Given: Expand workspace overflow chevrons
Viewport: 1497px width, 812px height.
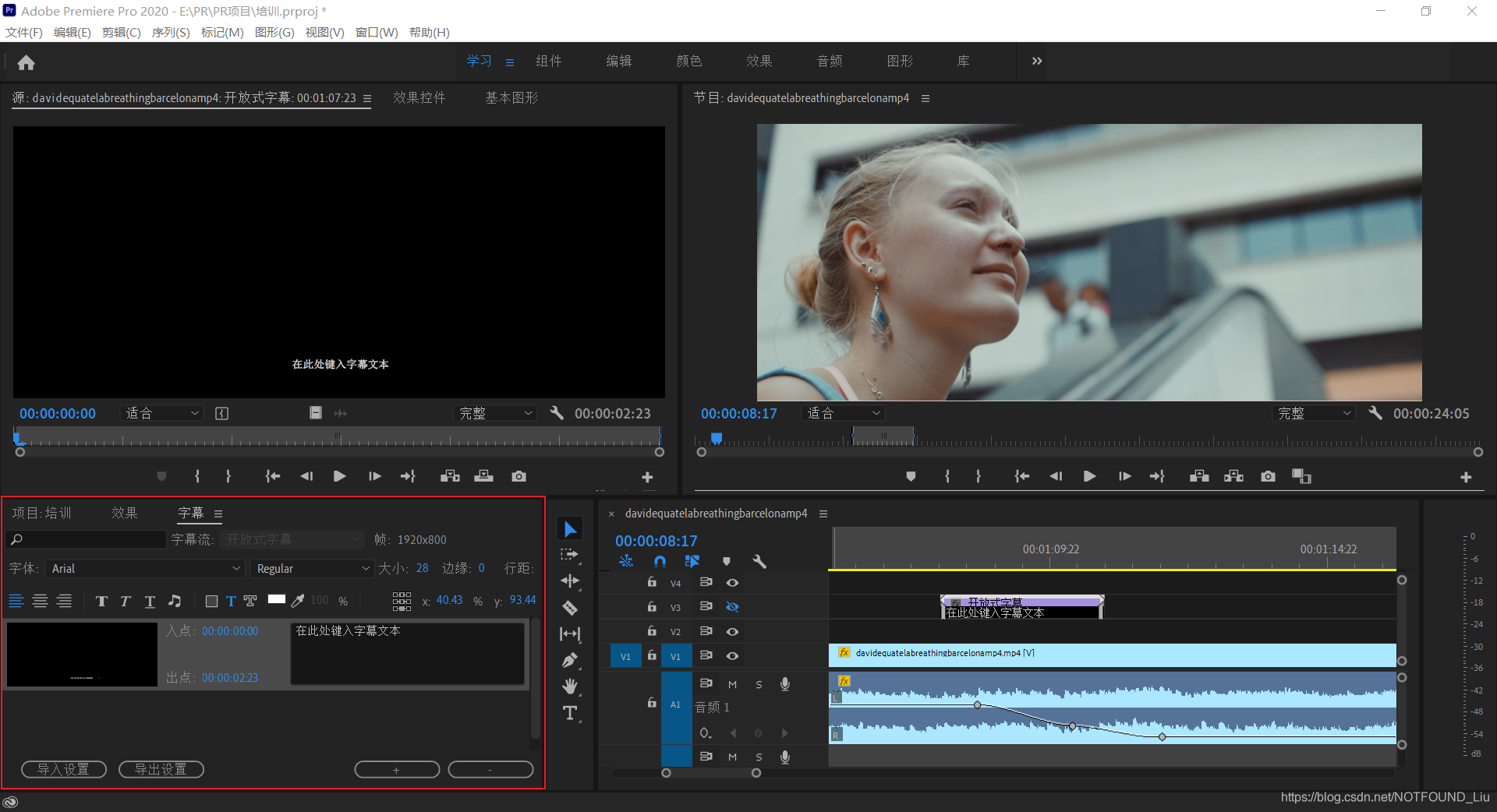Looking at the screenshot, I should click(x=1037, y=61).
